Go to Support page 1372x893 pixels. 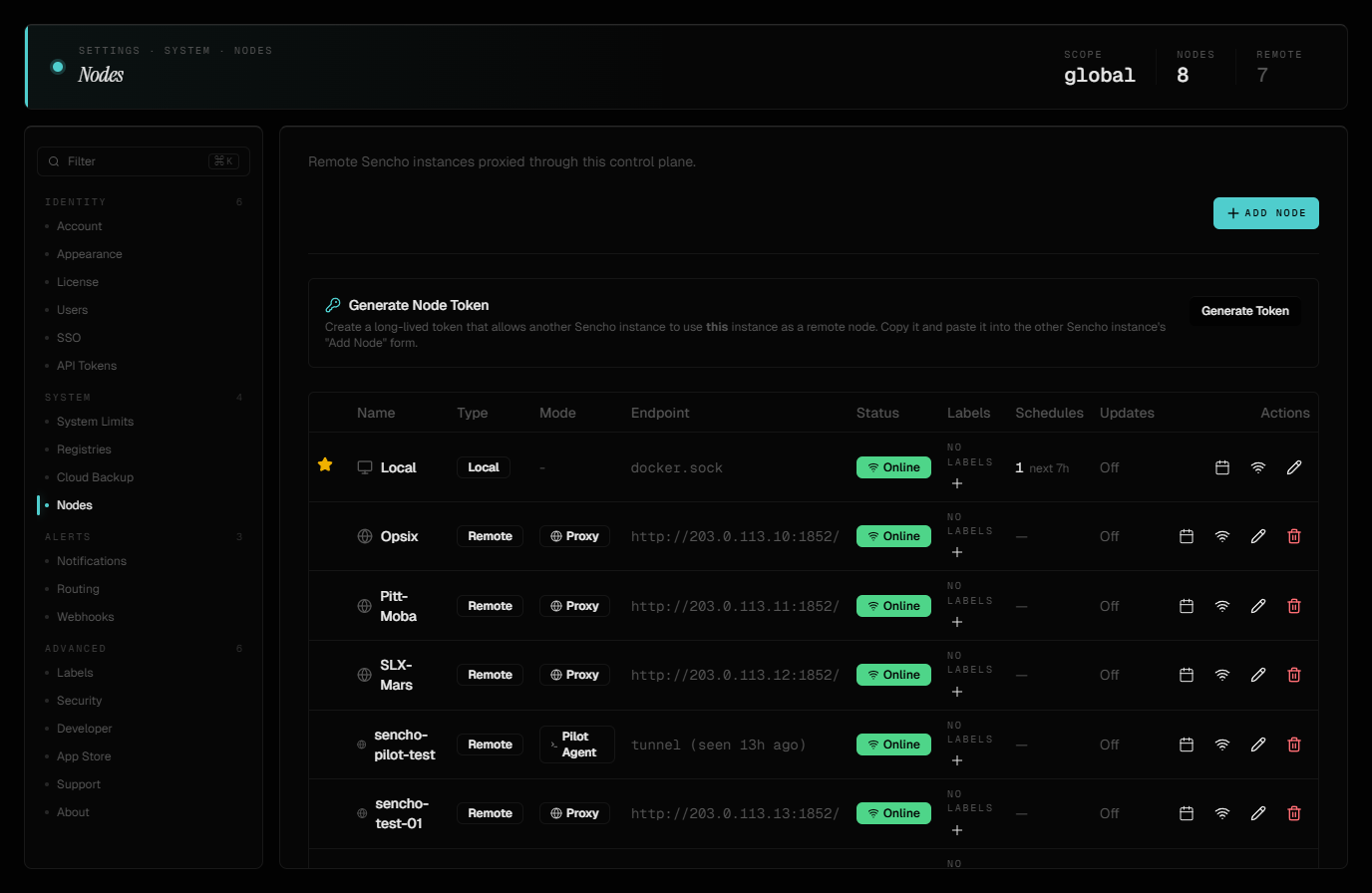click(79, 784)
